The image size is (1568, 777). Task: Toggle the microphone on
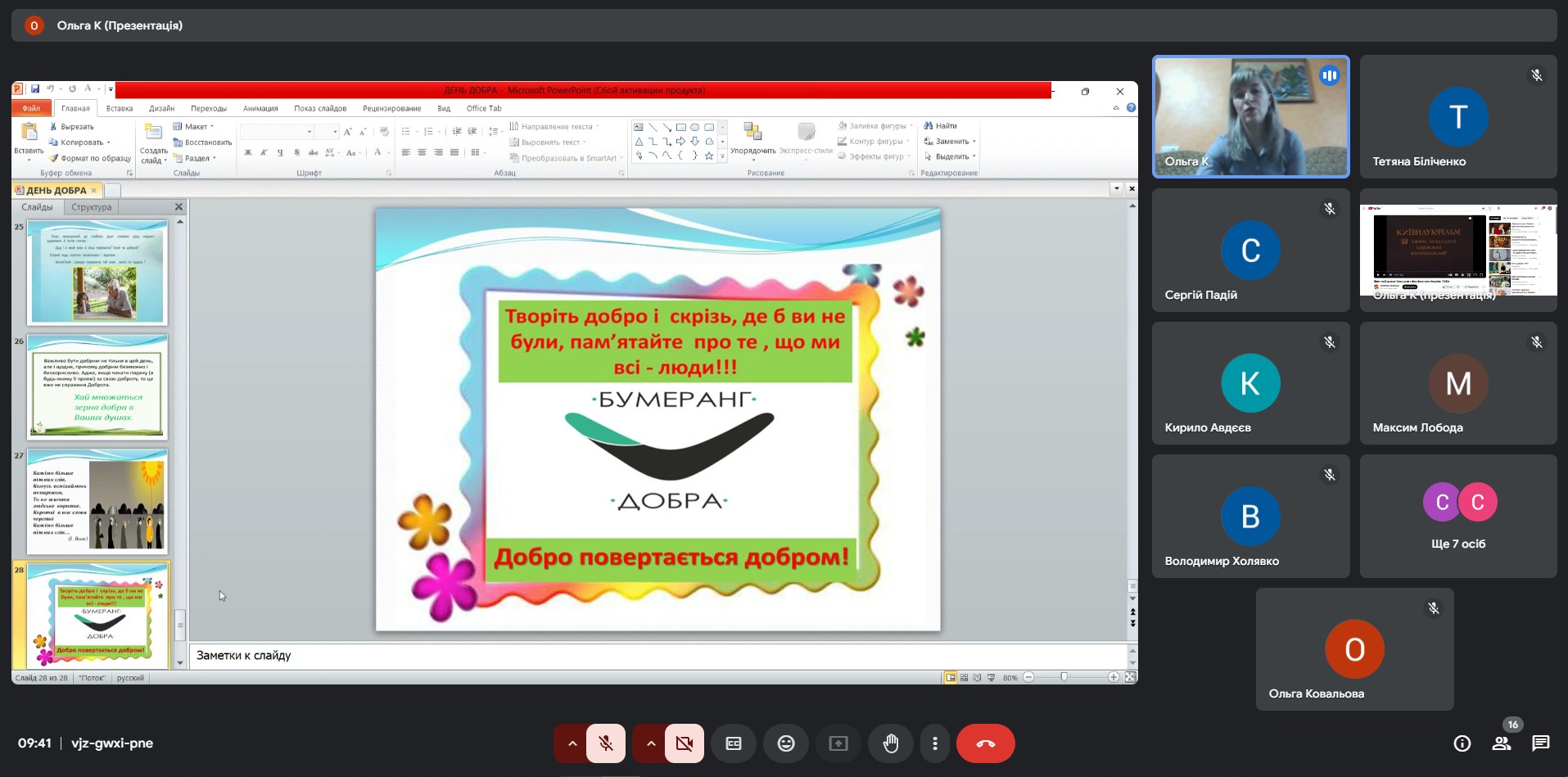click(606, 743)
